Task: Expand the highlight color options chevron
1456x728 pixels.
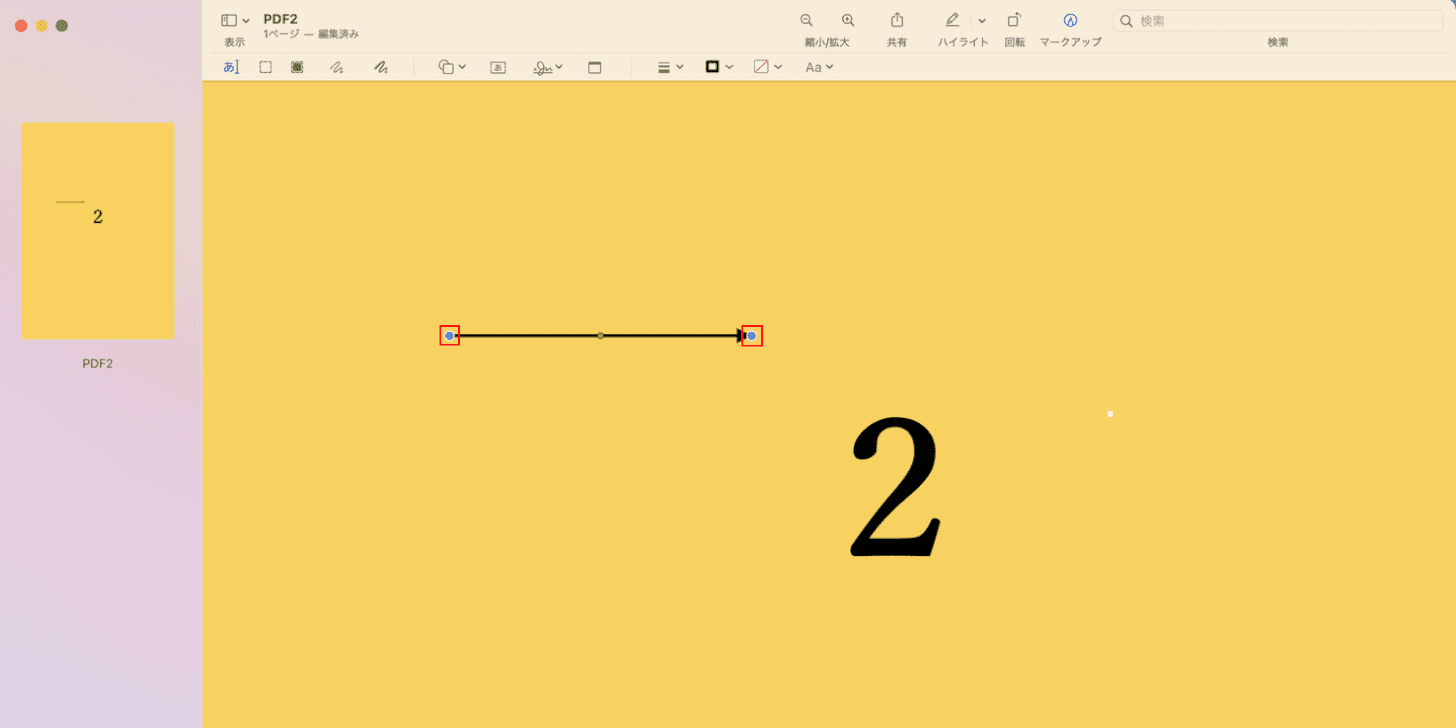Action: tap(982, 20)
